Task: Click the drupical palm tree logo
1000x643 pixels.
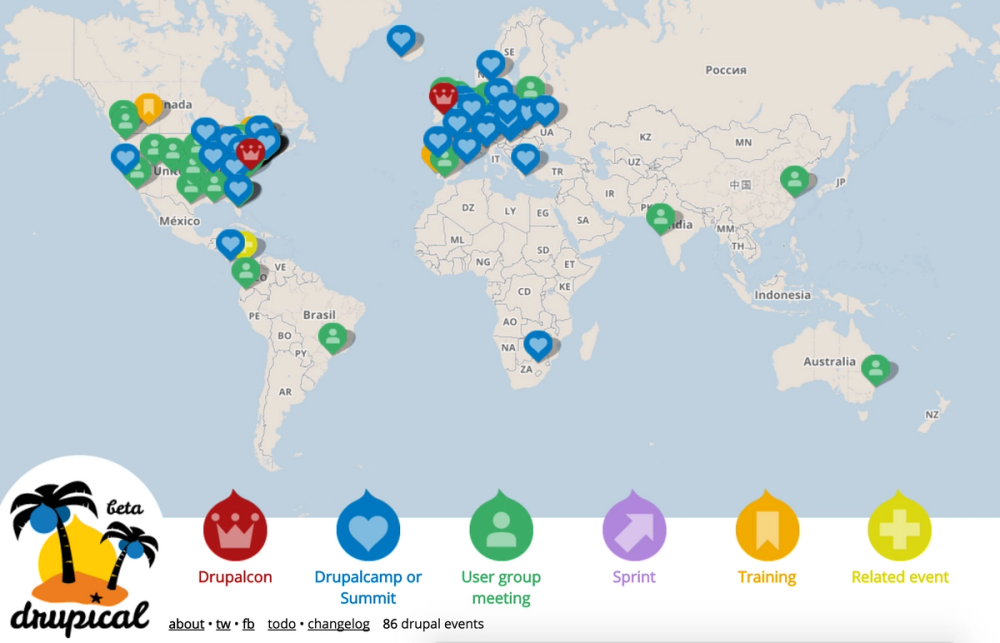Action: click(x=80, y=555)
